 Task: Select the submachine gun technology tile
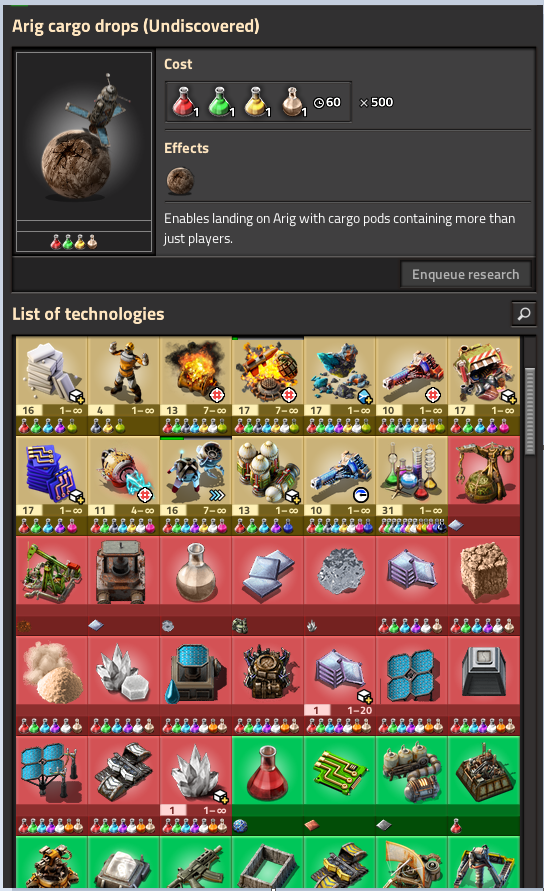click(x=196, y=863)
